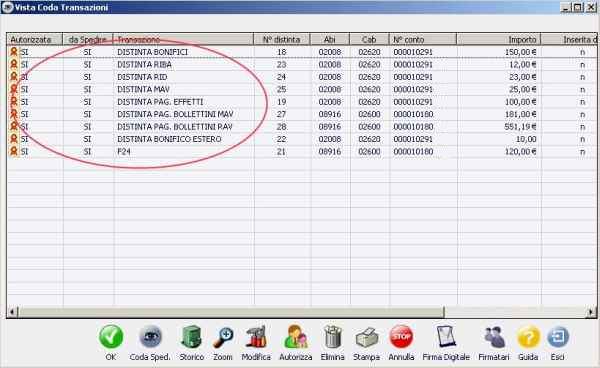Click the Annulla stop sign icon
This screenshot has height=368, width=600.
401,337
